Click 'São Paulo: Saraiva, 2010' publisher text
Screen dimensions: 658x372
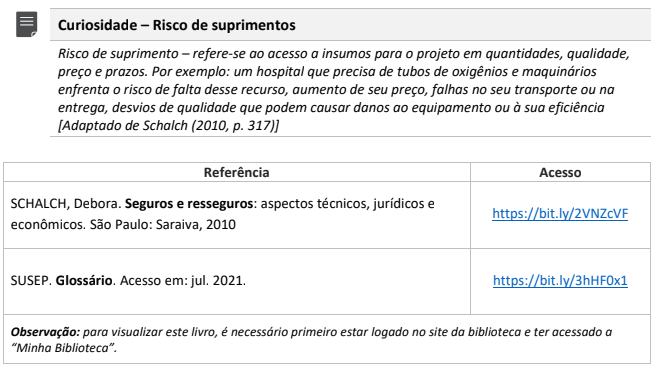(163, 225)
